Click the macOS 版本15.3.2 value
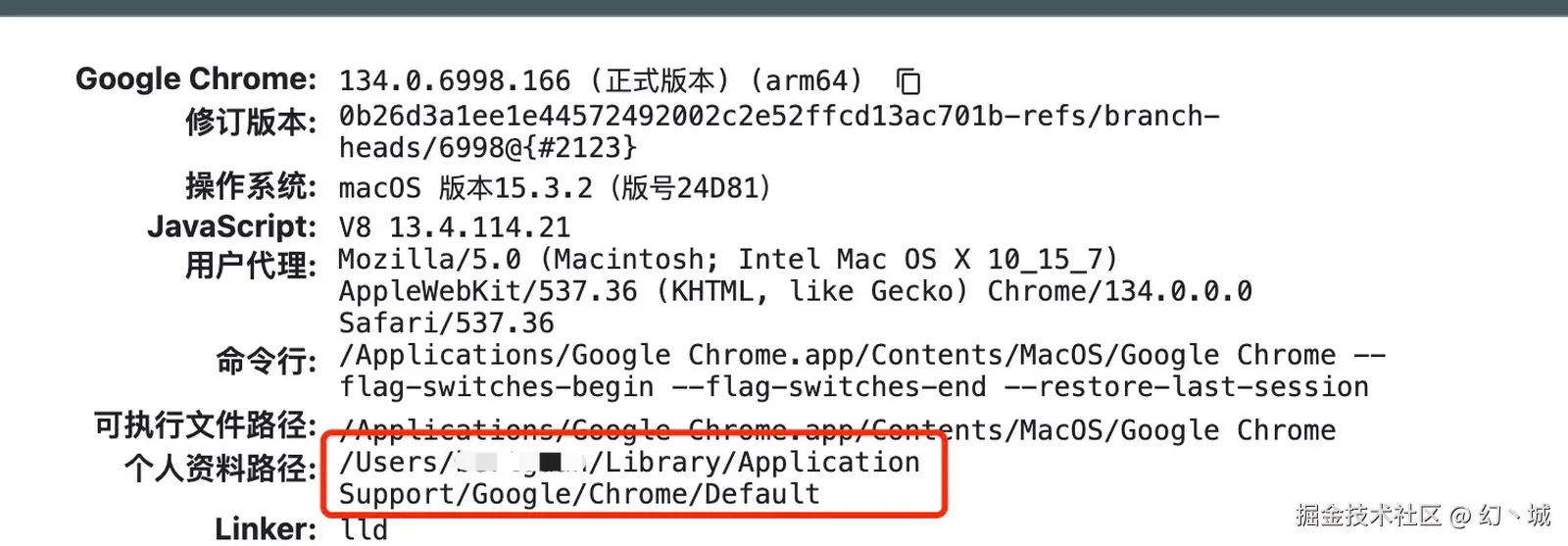The image size is (1568, 546). (555, 187)
